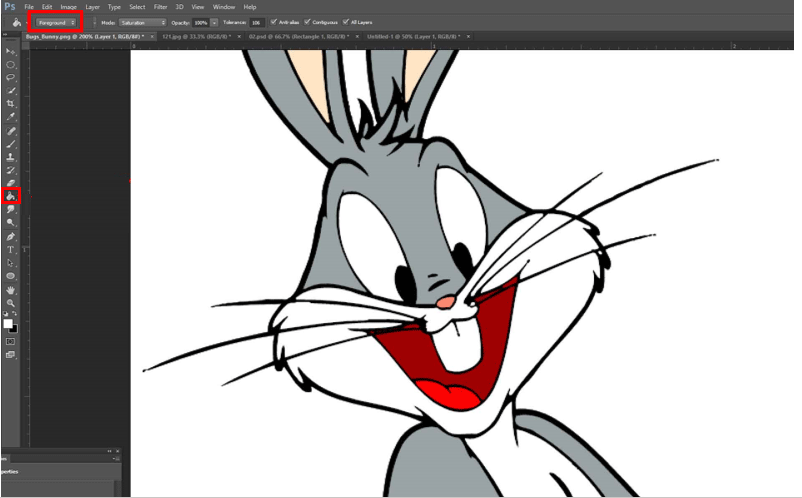Select the Lasso tool

click(x=10, y=78)
